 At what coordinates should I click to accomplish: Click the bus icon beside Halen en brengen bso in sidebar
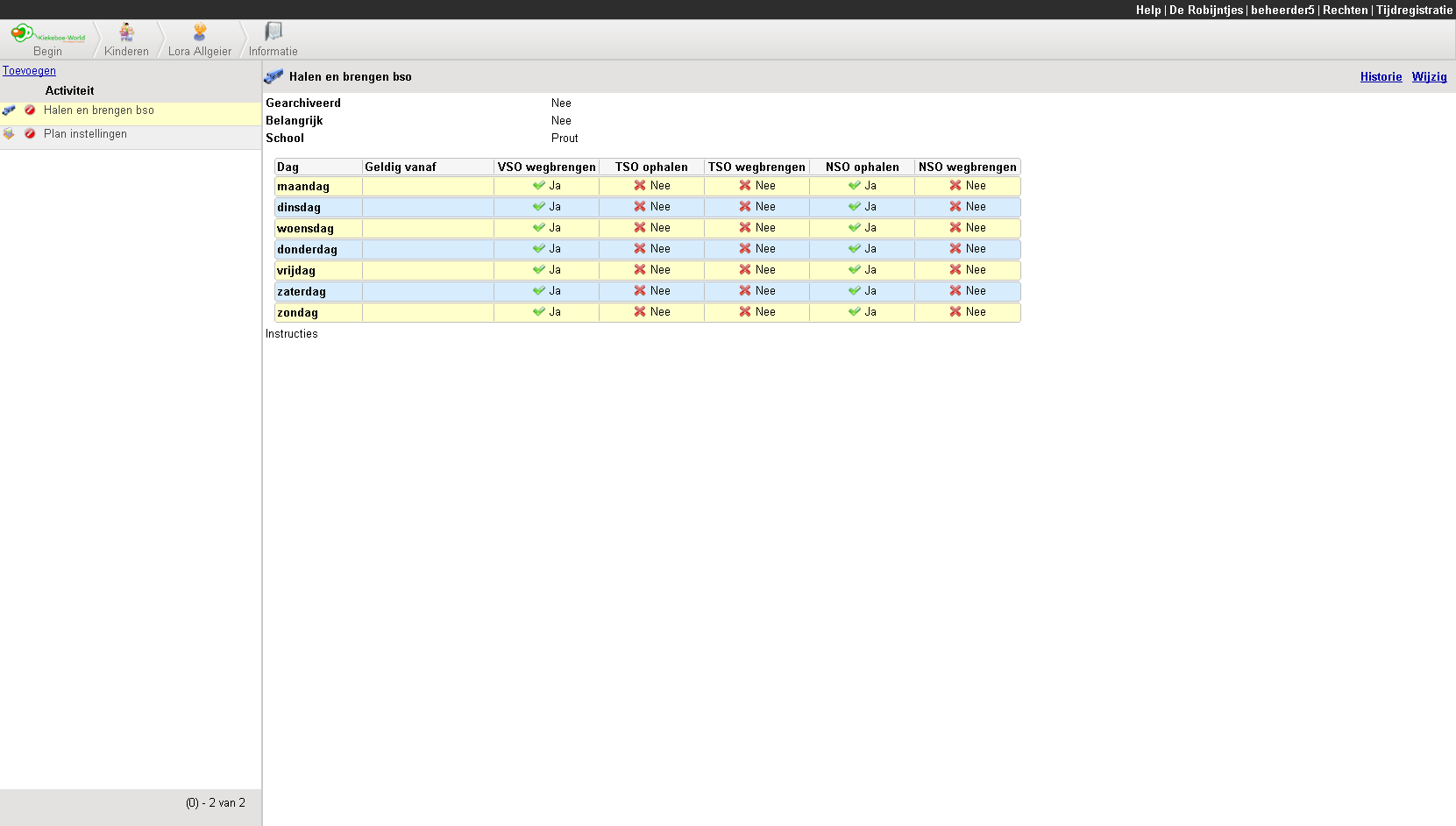9,110
